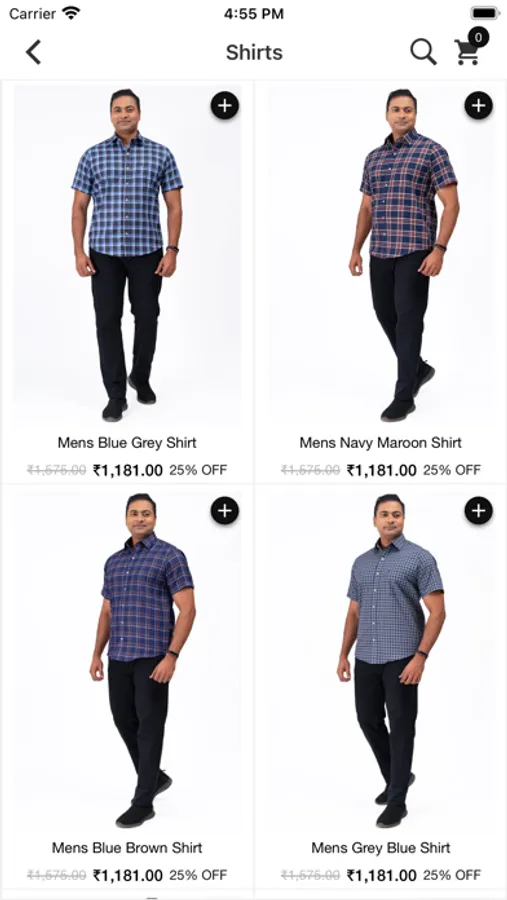Click the battery status icon
This screenshot has width=507, height=900.
tap(485, 13)
